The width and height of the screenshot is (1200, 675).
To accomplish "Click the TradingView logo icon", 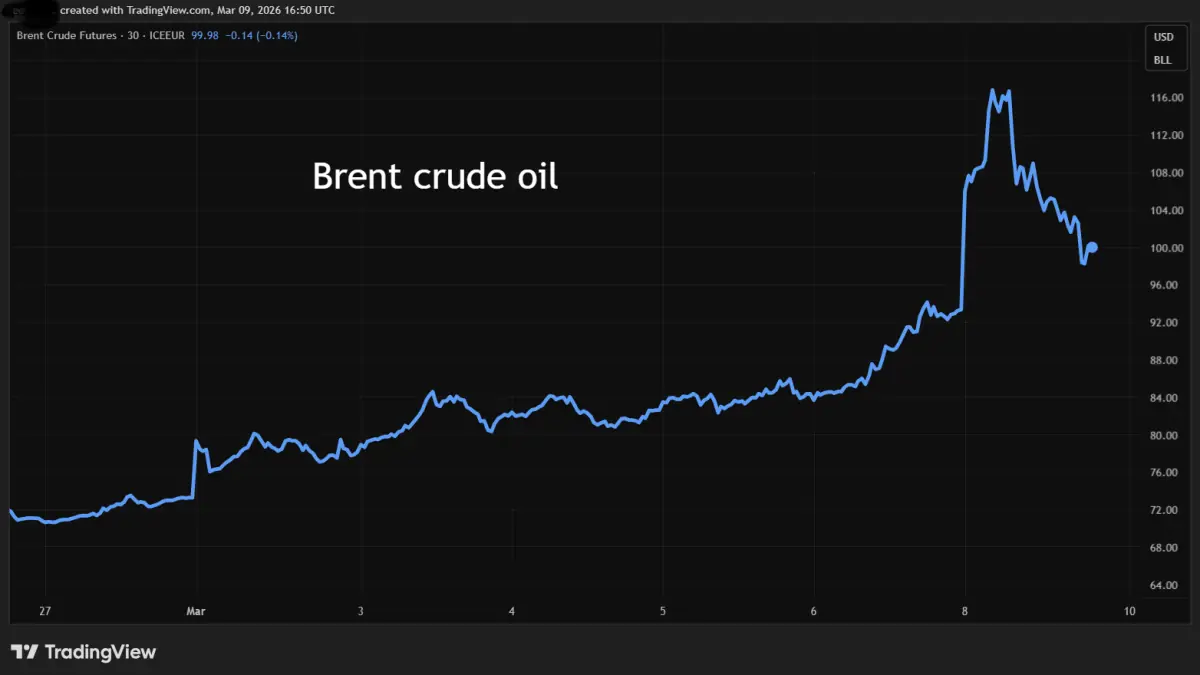I will pyautogui.click(x=25, y=652).
